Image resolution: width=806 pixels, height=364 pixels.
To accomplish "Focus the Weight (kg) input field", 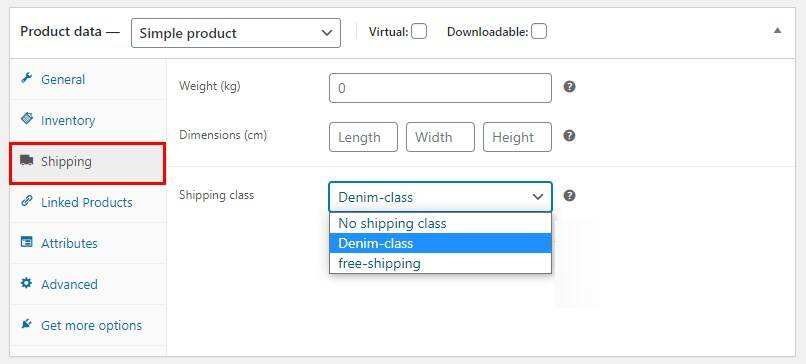I will [x=440, y=88].
